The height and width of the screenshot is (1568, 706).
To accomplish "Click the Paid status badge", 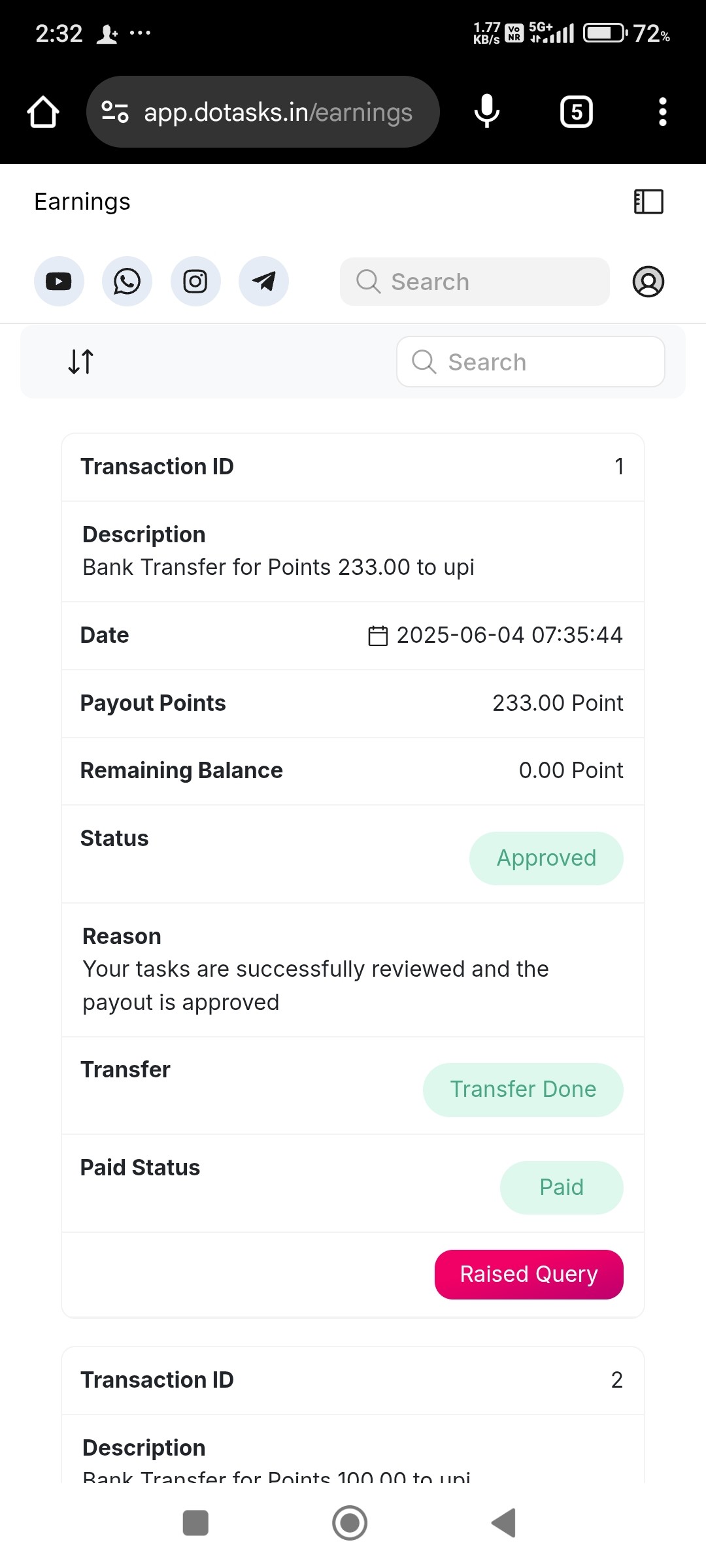I will point(562,1187).
